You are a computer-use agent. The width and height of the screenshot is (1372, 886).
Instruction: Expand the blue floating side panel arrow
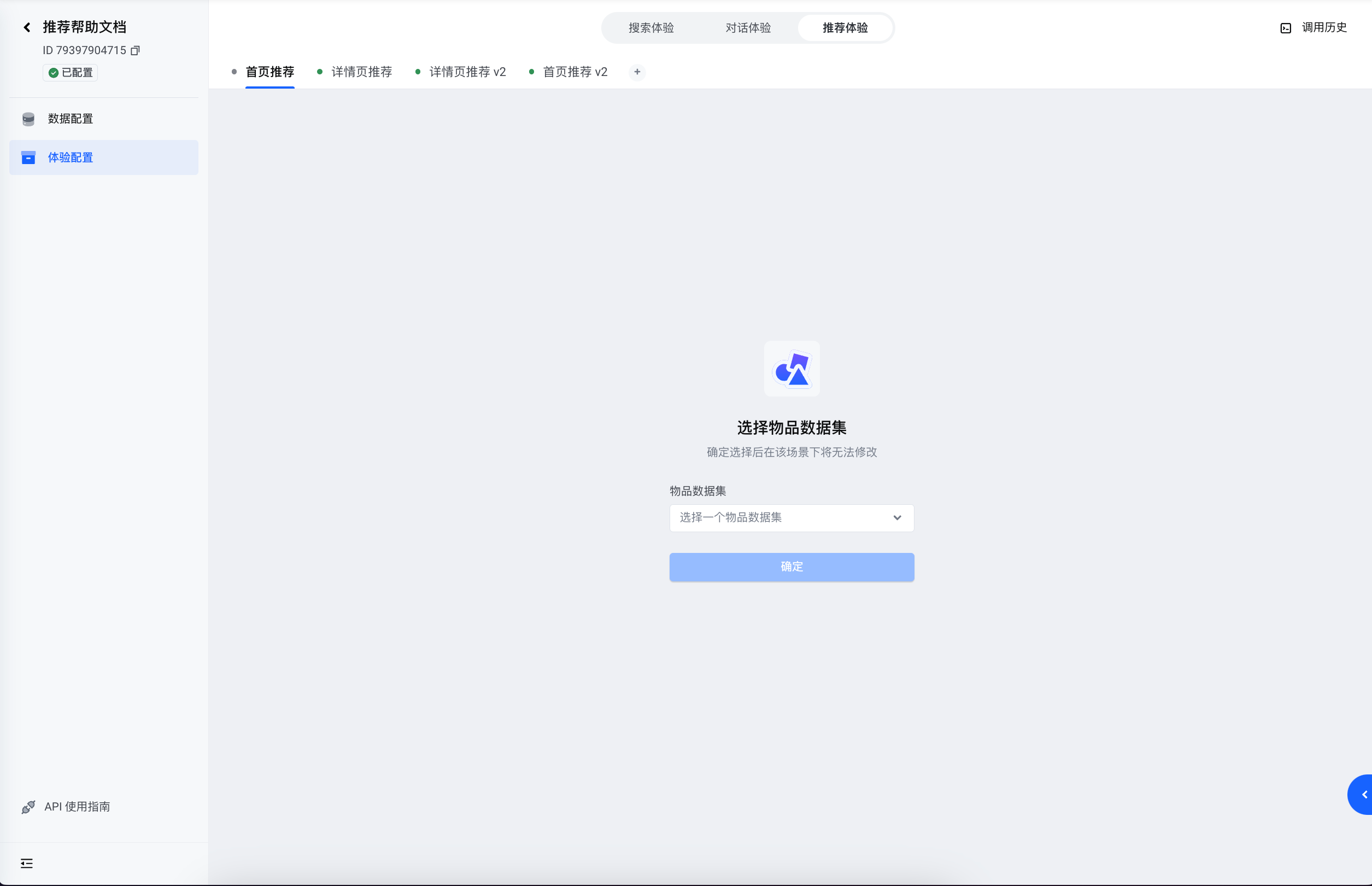pyautogui.click(x=1364, y=795)
